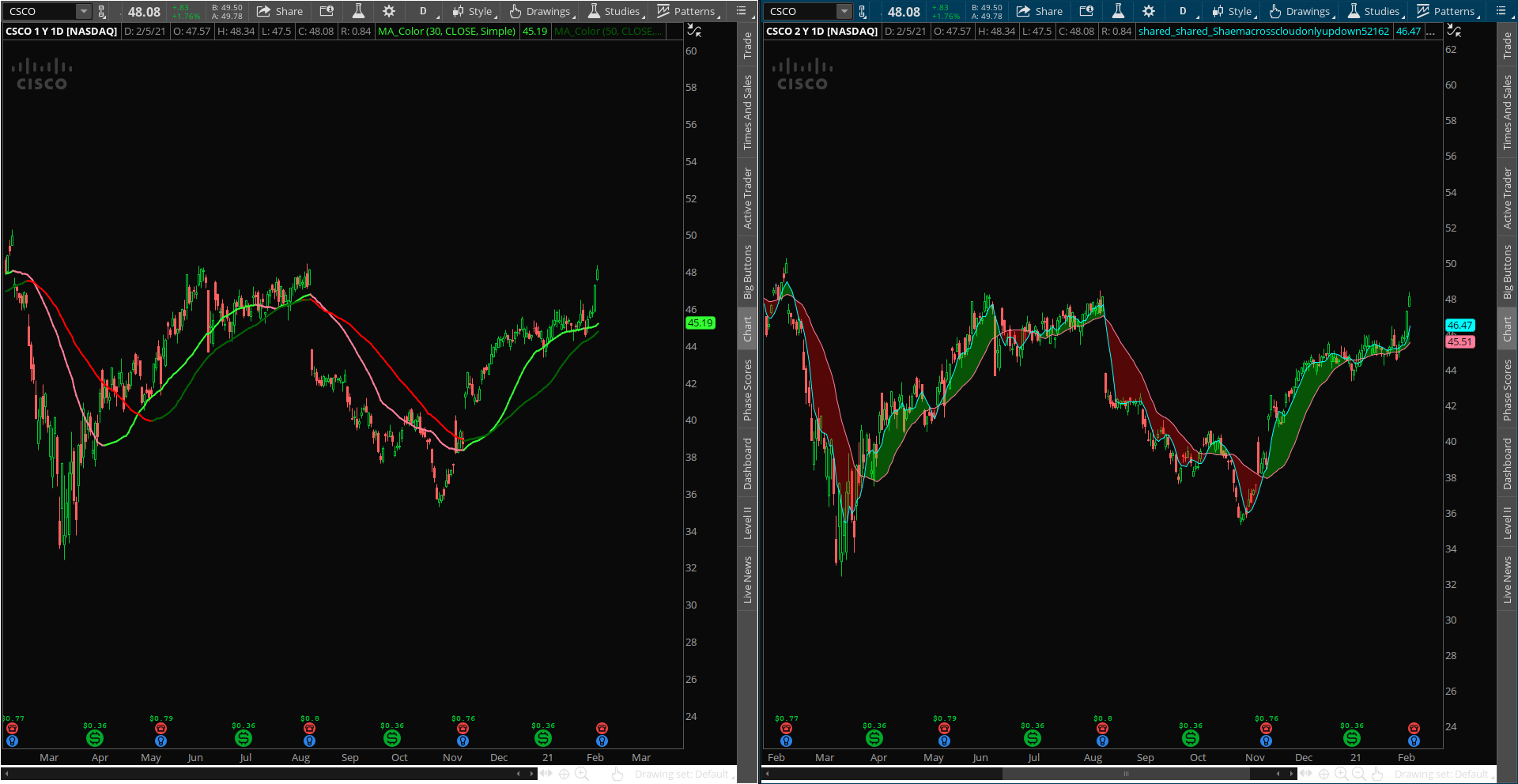The width and height of the screenshot is (1518, 784).
Task: Open Live News tab in right sidebar
Action: coord(1507,580)
